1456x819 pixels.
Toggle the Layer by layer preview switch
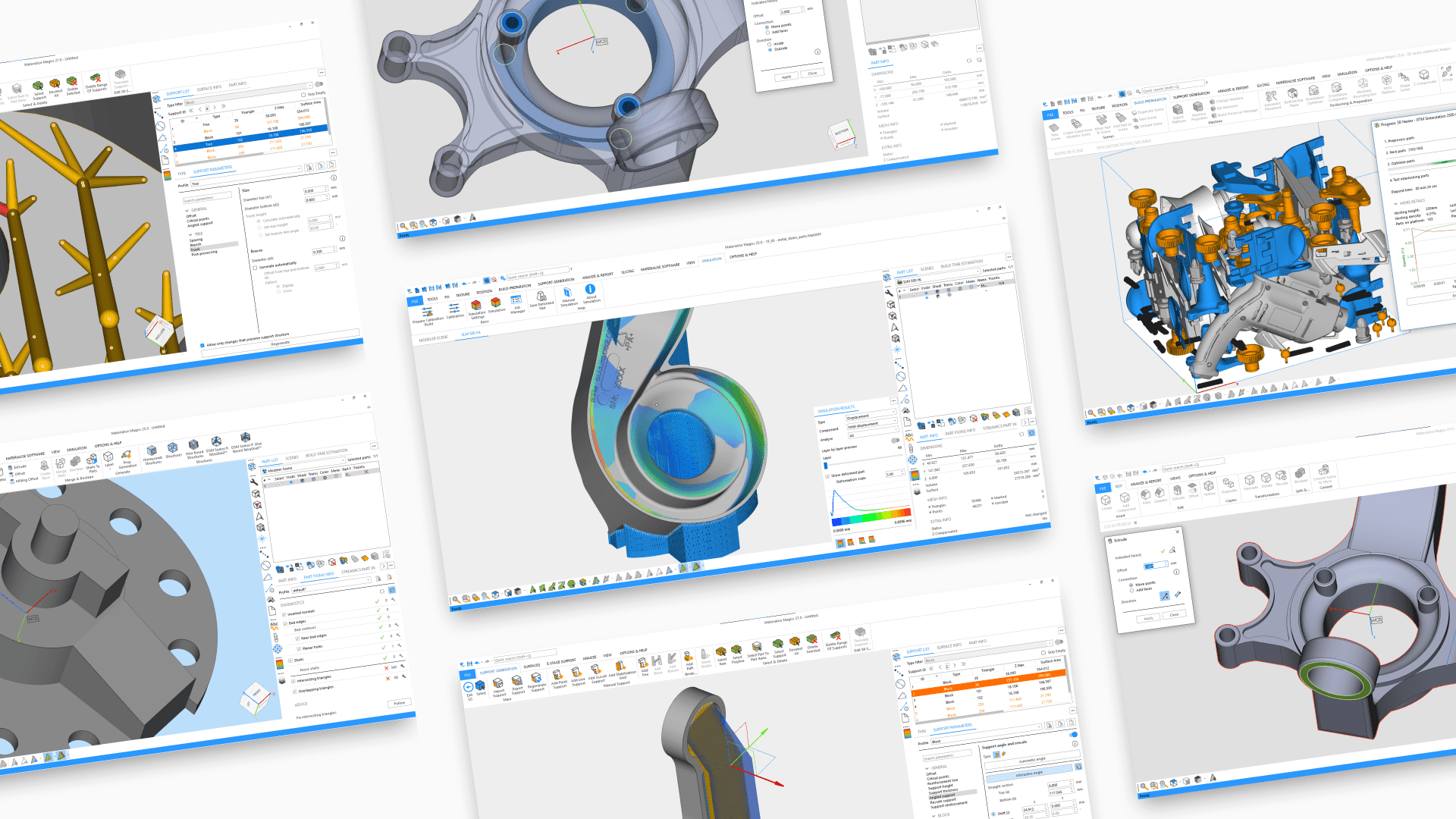[895, 441]
